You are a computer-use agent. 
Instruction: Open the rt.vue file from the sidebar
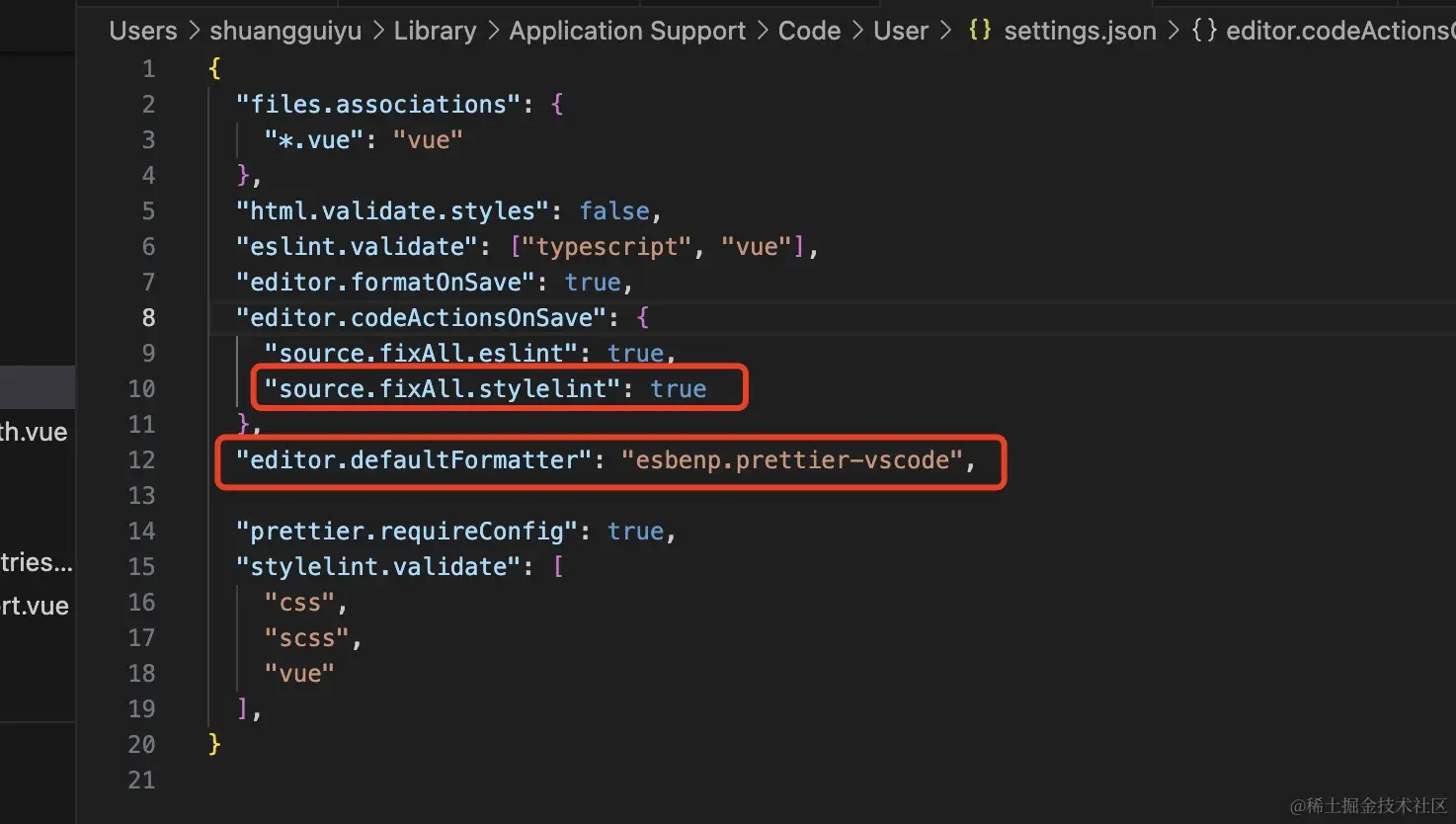[x=33, y=606]
